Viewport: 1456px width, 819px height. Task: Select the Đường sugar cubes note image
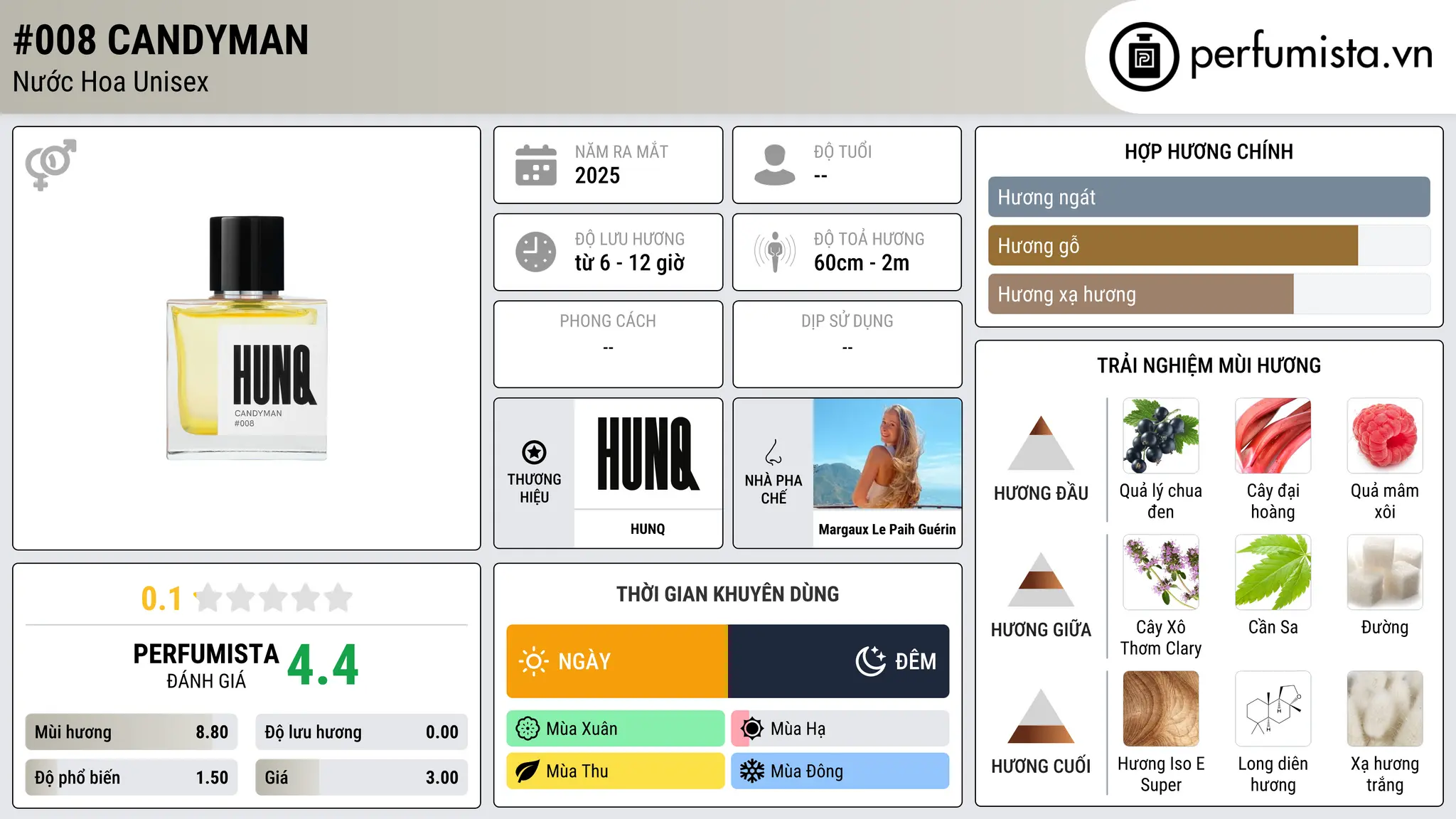tap(1385, 572)
